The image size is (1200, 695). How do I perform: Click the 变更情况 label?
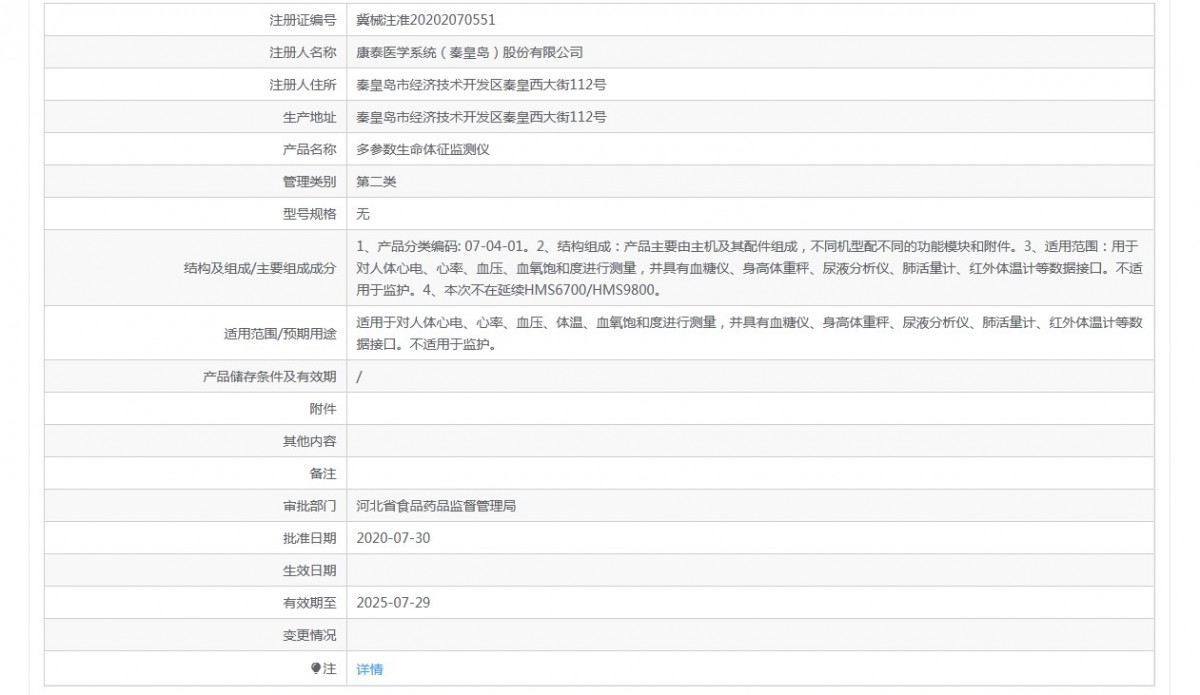[310, 636]
